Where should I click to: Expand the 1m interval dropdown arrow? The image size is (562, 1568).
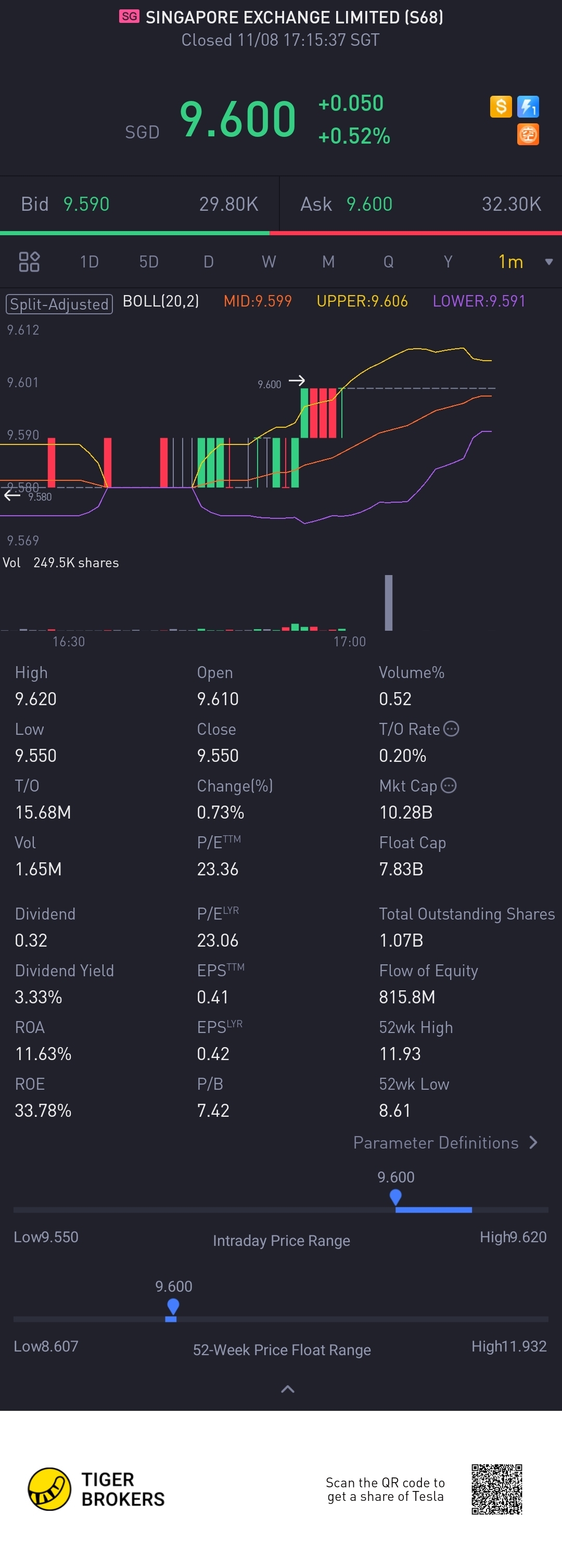pyautogui.click(x=548, y=262)
